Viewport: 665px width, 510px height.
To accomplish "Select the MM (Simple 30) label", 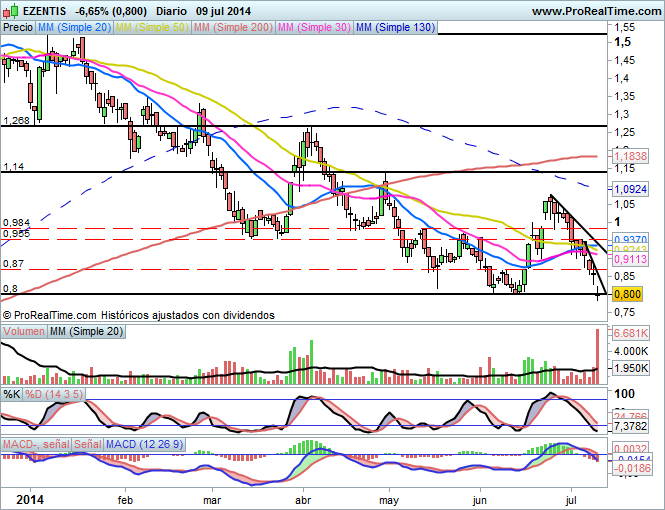I will click(x=314, y=28).
